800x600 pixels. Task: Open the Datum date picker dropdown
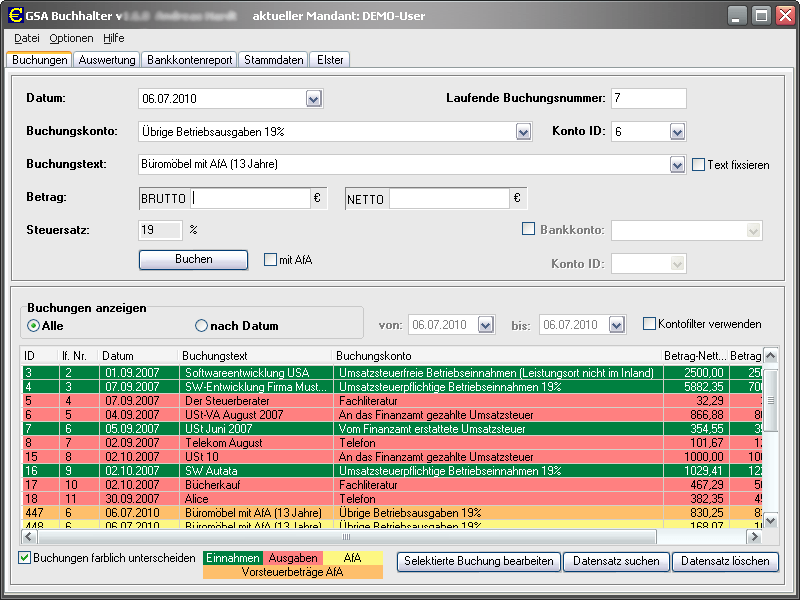click(x=313, y=99)
